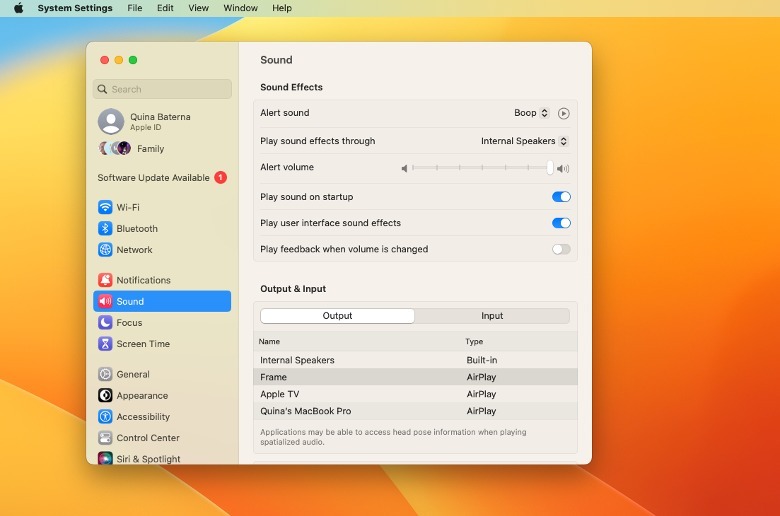Viewport: 780px width, 516px height.
Task: Click the alert volume slider
Action: [480, 168]
